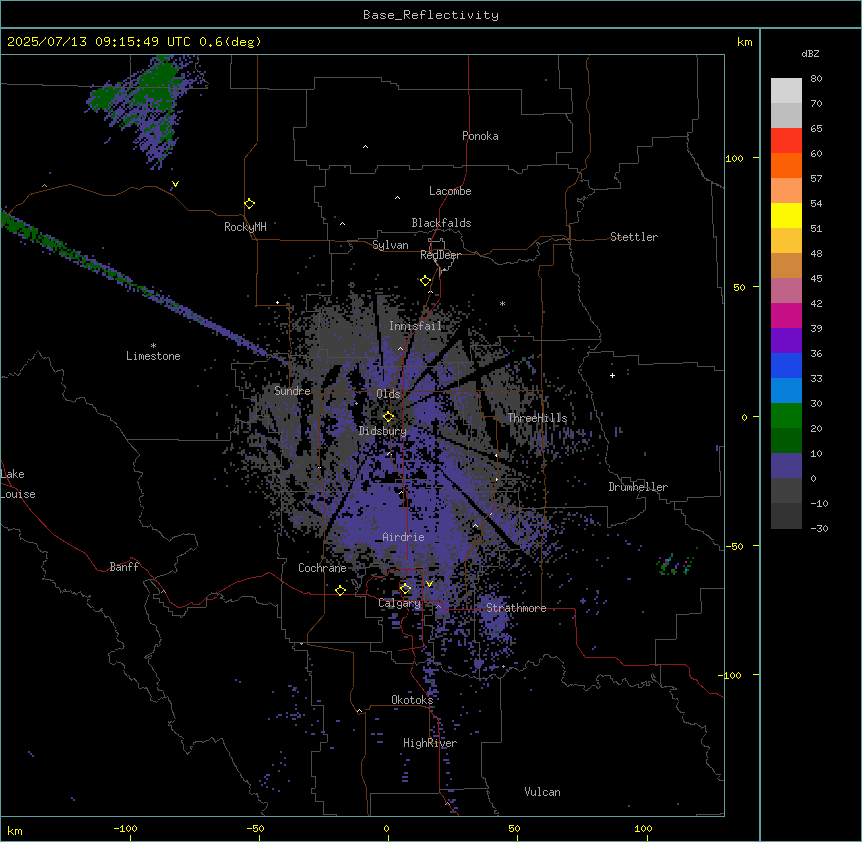862x842 pixels.
Task: Select the orange 57-60 dBZ legend swatch
Action: pos(786,165)
